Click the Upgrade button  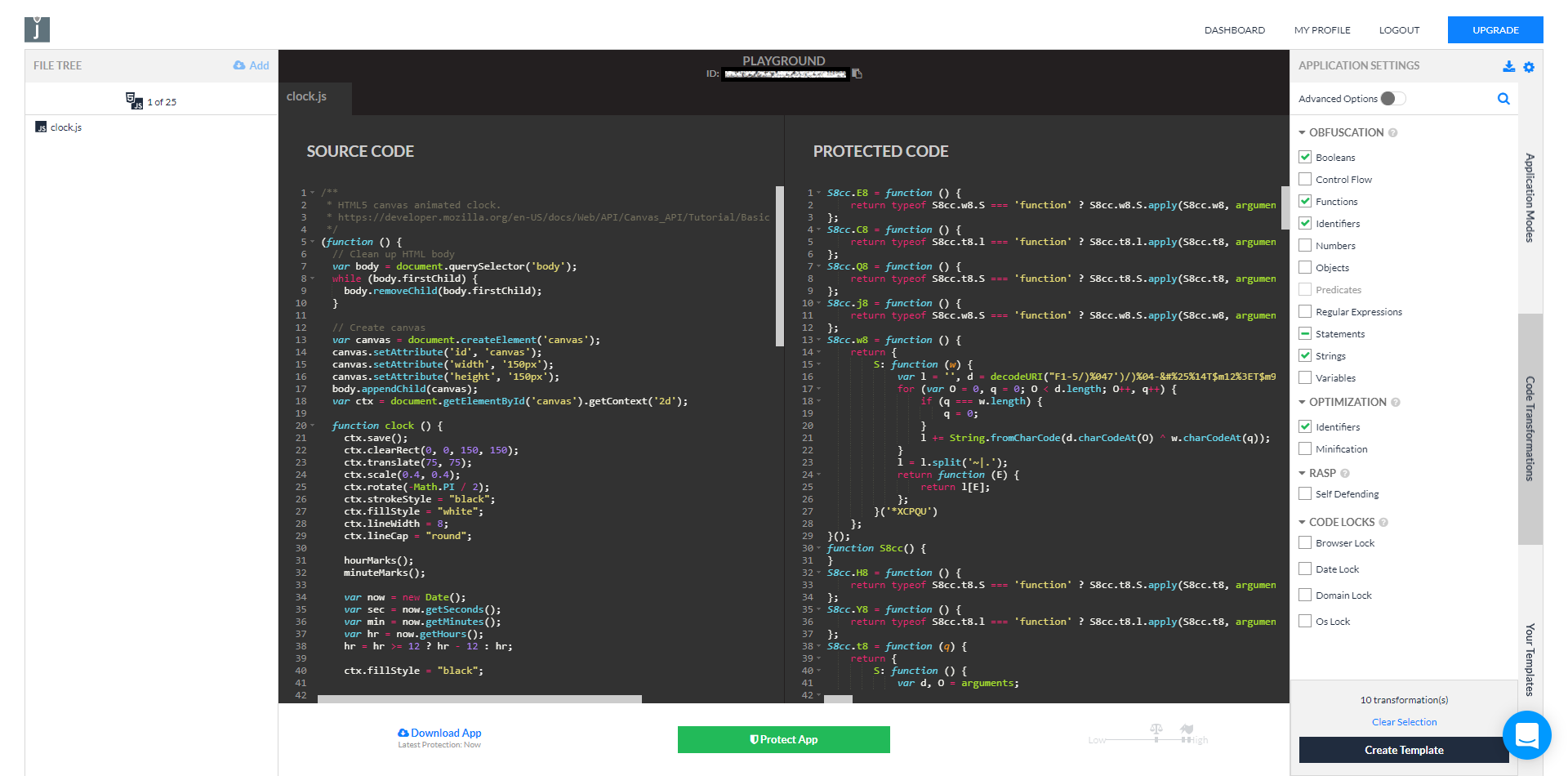click(1495, 30)
